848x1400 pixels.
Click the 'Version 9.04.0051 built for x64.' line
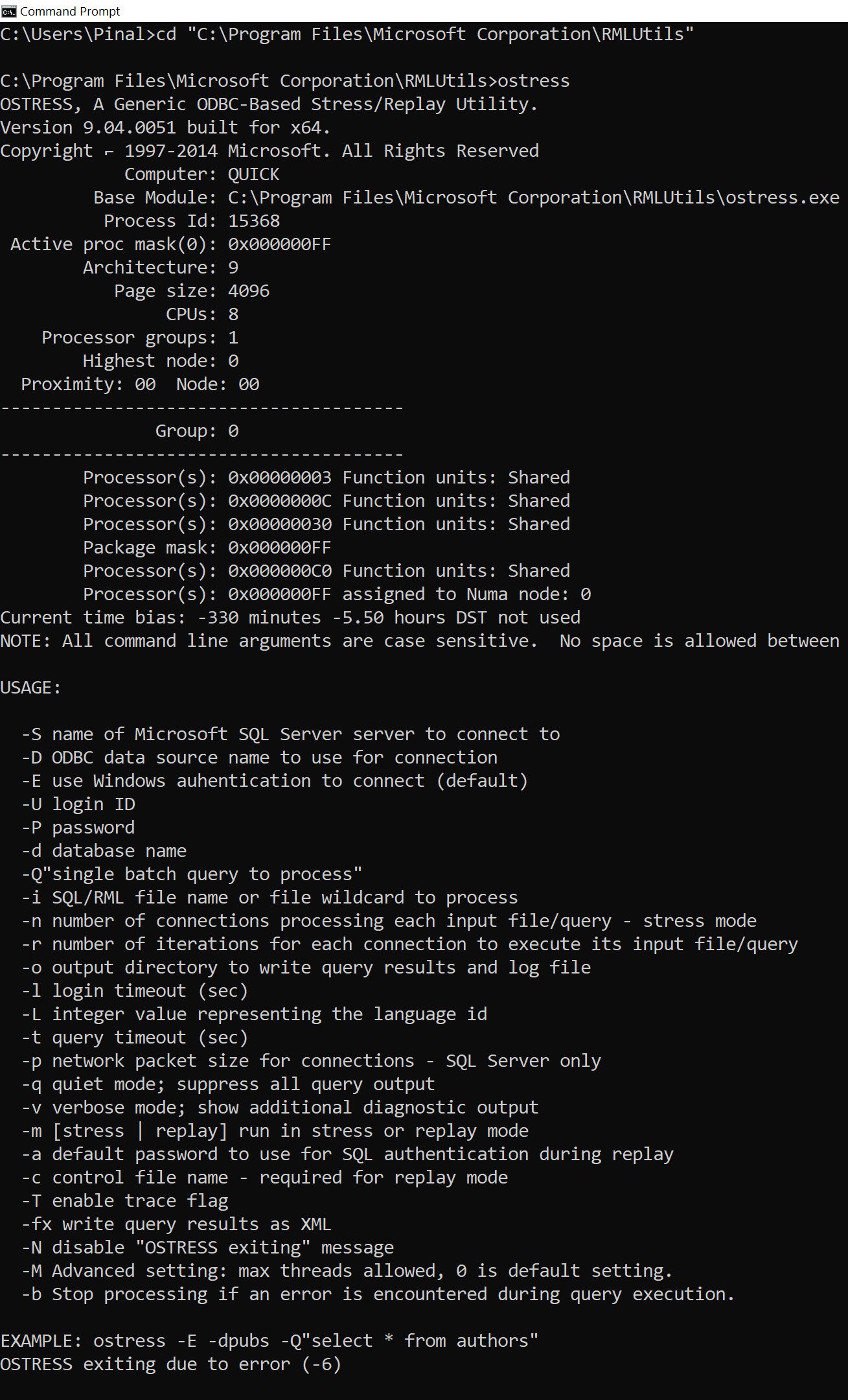(166, 128)
